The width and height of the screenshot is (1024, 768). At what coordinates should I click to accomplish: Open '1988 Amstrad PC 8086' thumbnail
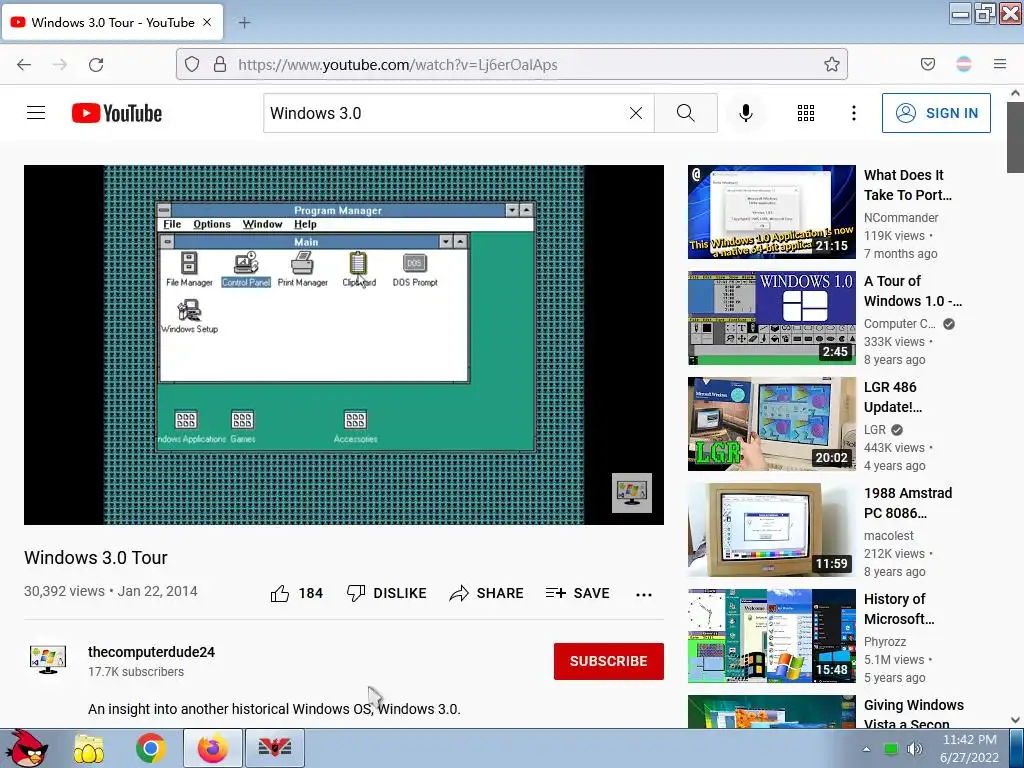[771, 530]
